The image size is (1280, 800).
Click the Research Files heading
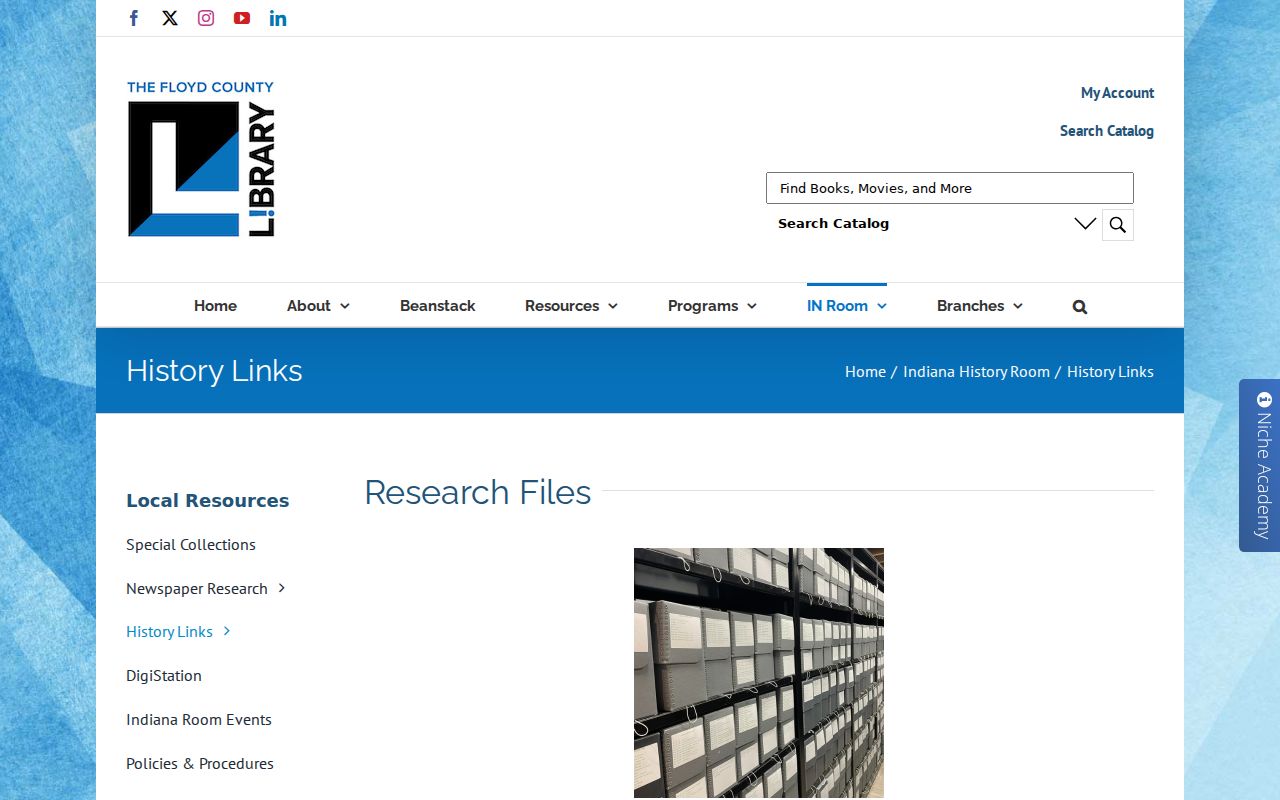tap(478, 492)
